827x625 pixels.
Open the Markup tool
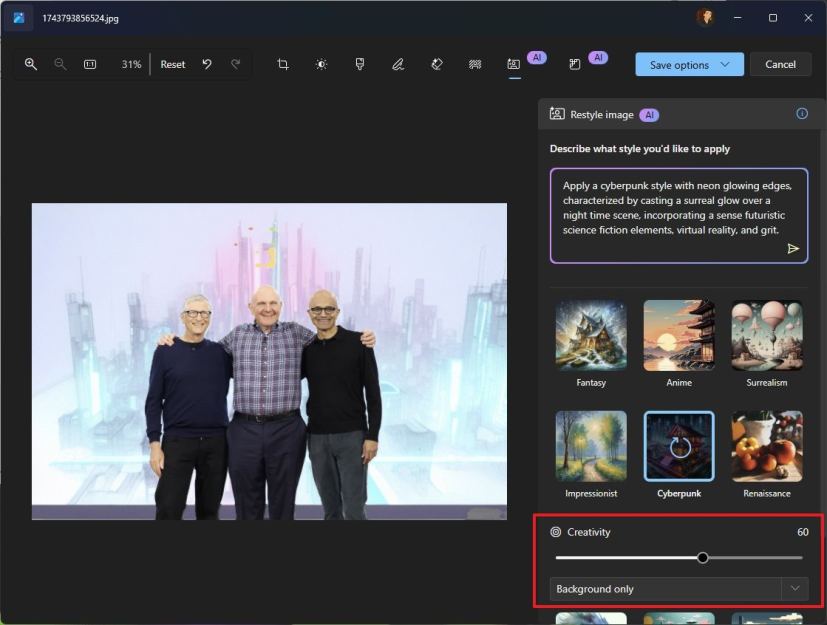tap(397, 63)
